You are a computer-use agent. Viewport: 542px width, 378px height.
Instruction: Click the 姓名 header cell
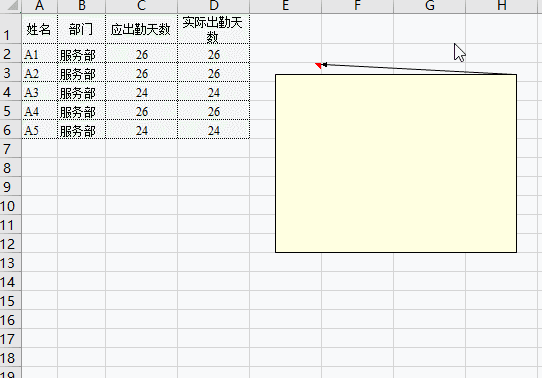(x=39, y=29)
